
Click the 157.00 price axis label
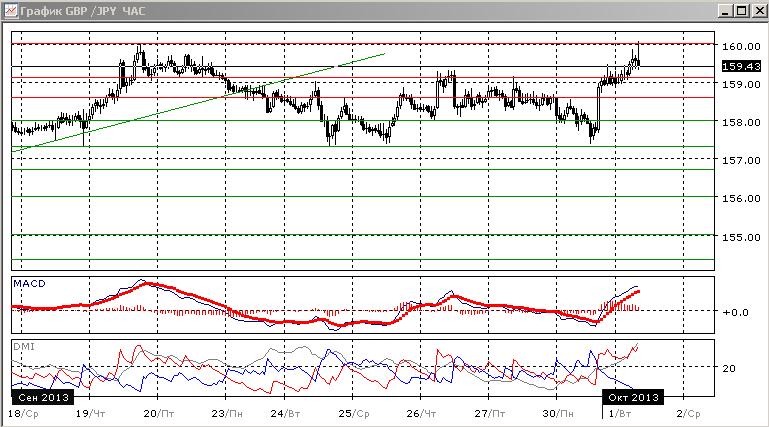(x=741, y=160)
